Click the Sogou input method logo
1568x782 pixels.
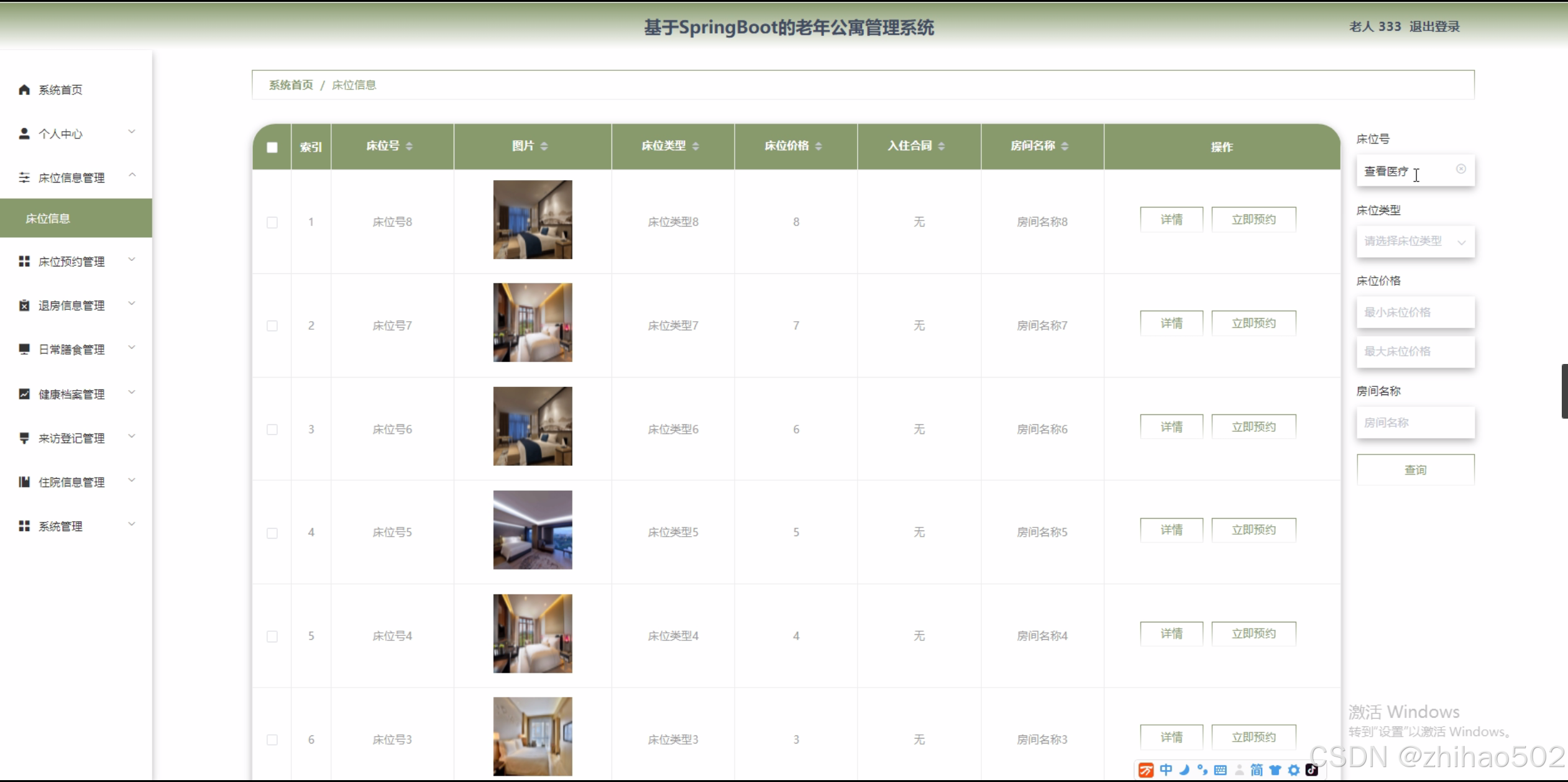[1146, 770]
